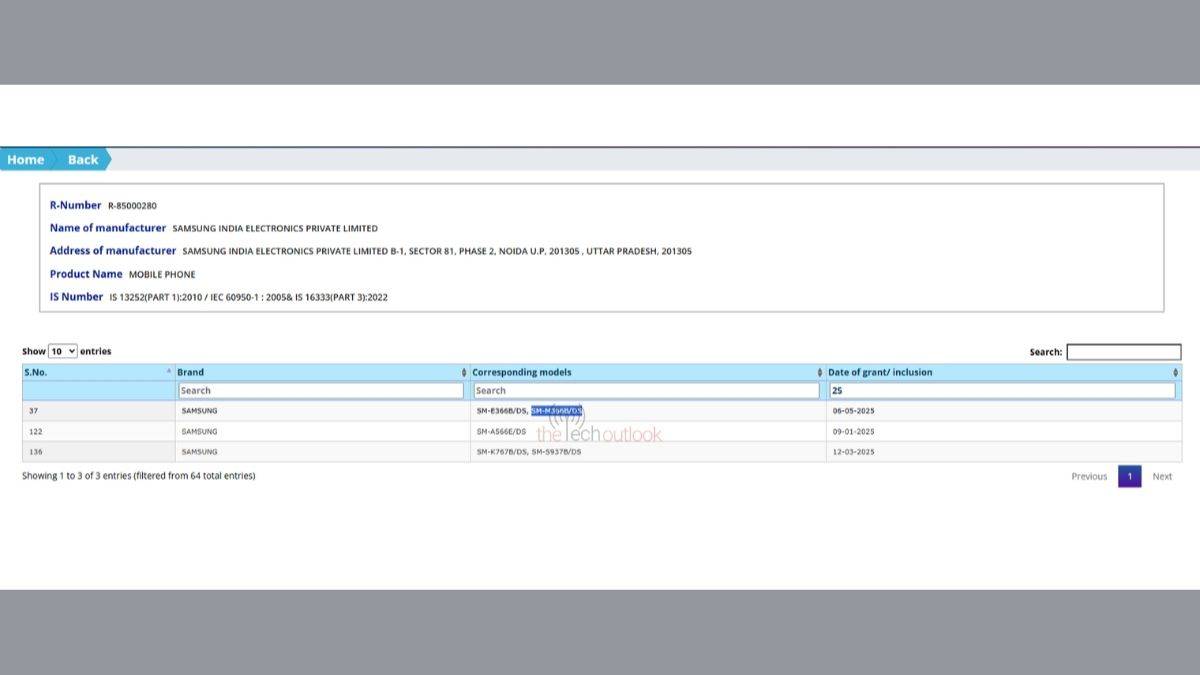Select the S.No. 136 cell
This screenshot has width=1200, height=675.
click(x=98, y=452)
